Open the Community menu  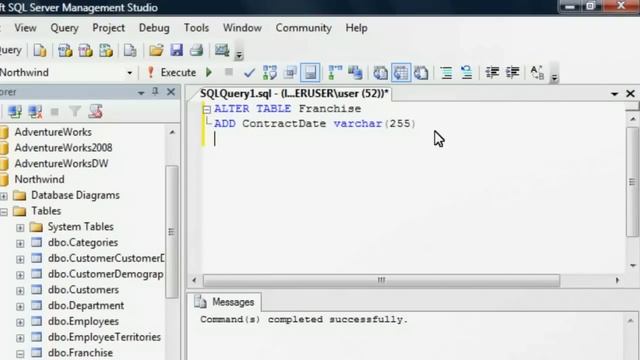tap(304, 28)
